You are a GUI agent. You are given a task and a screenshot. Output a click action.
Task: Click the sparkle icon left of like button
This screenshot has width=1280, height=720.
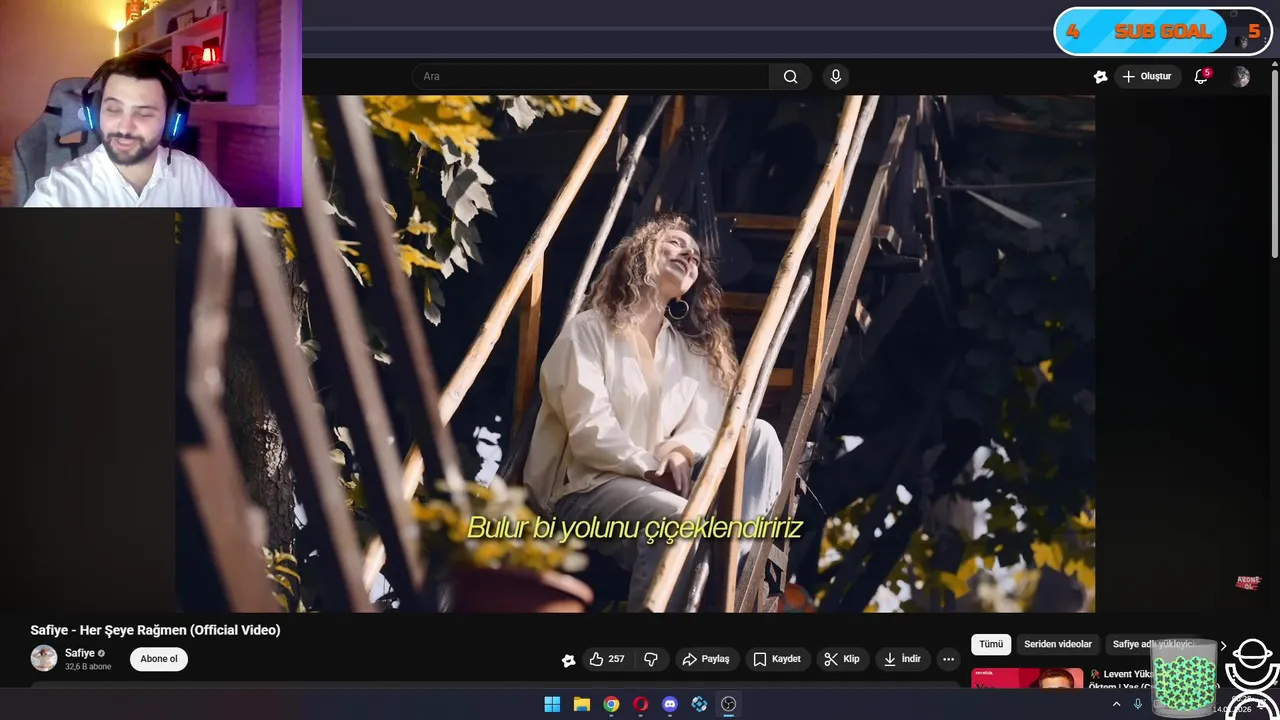[x=568, y=660]
